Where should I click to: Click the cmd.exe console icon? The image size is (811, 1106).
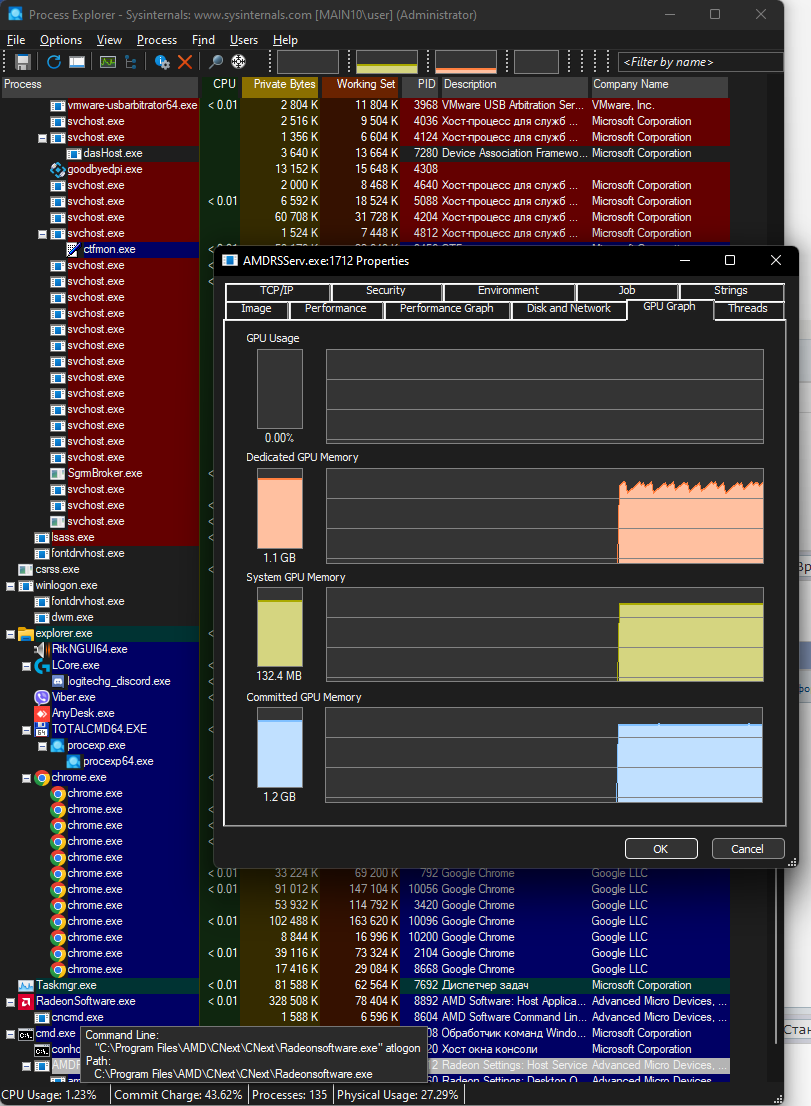[26, 1035]
